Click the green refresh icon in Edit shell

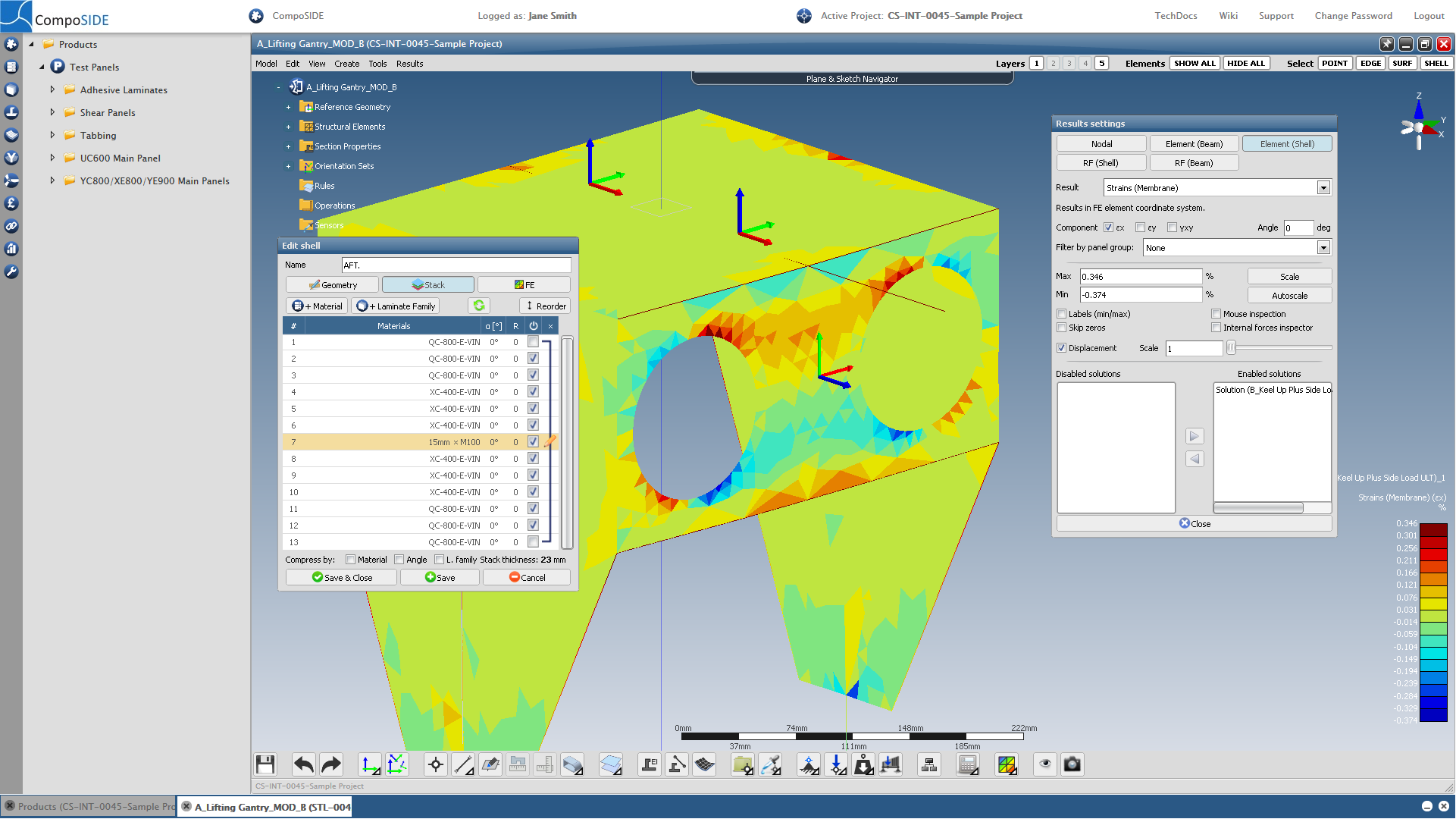click(x=479, y=306)
